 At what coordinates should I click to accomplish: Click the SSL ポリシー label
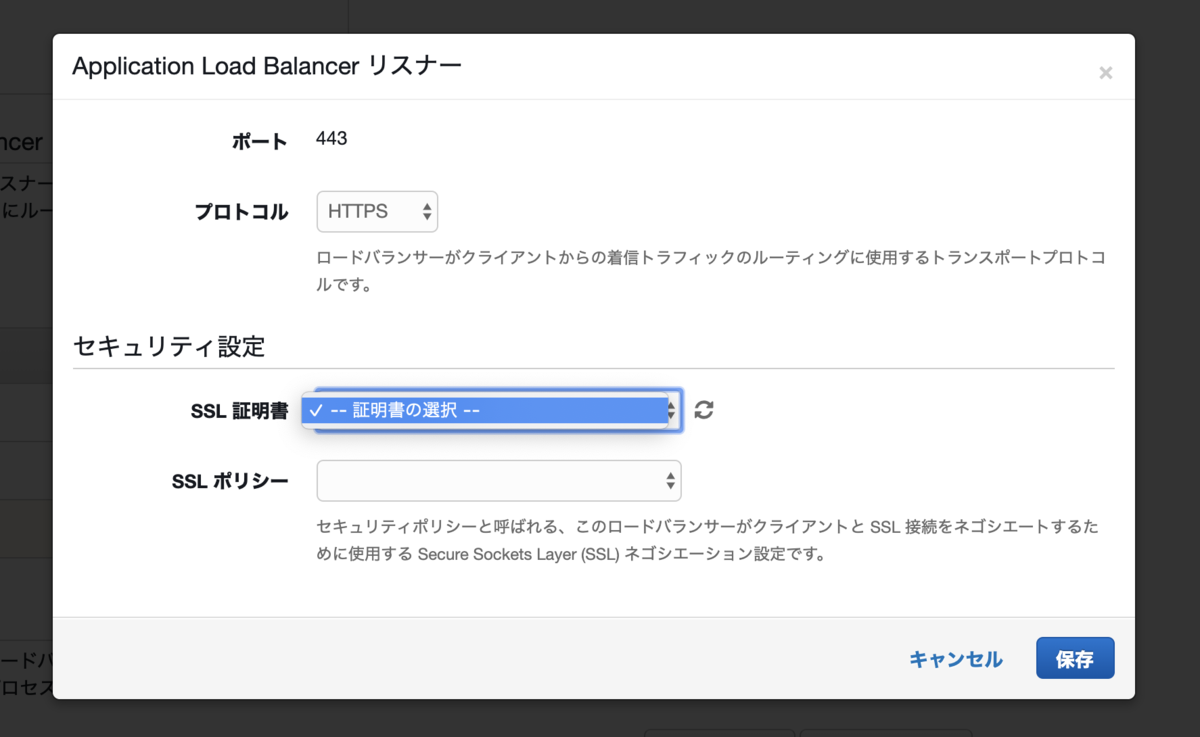click(230, 481)
